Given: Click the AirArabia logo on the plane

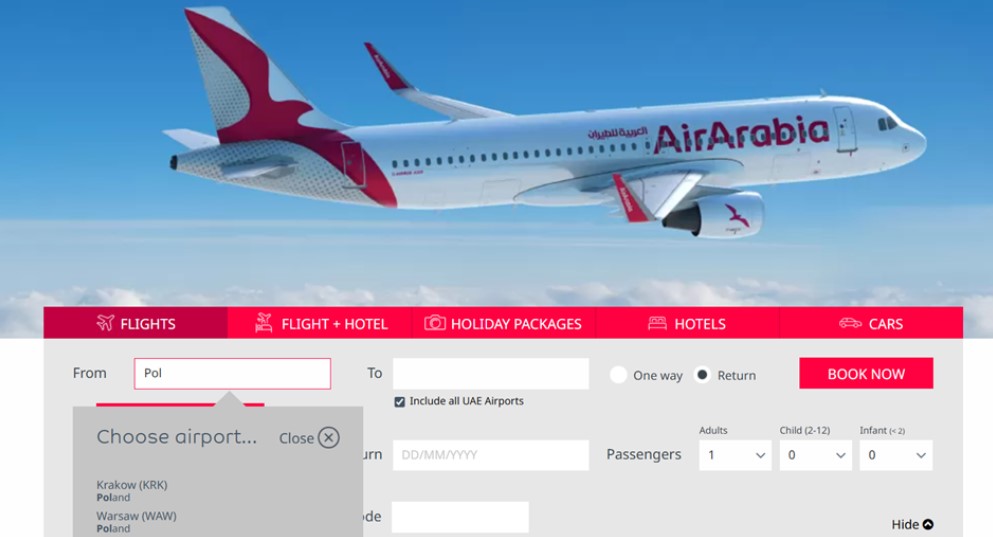Looking at the screenshot, I should pyautogui.click(x=742, y=134).
